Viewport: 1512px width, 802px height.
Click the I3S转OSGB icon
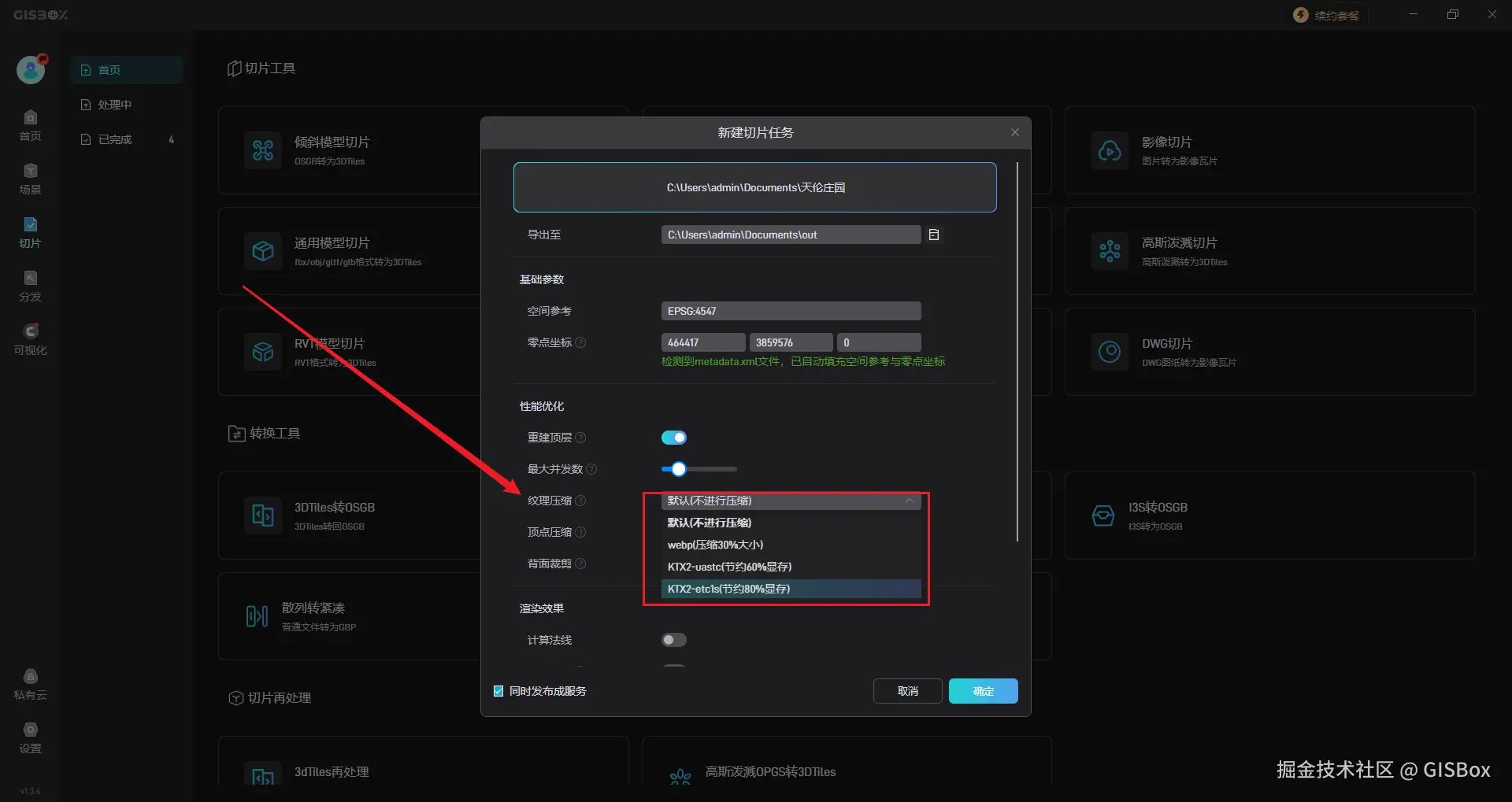[1103, 515]
